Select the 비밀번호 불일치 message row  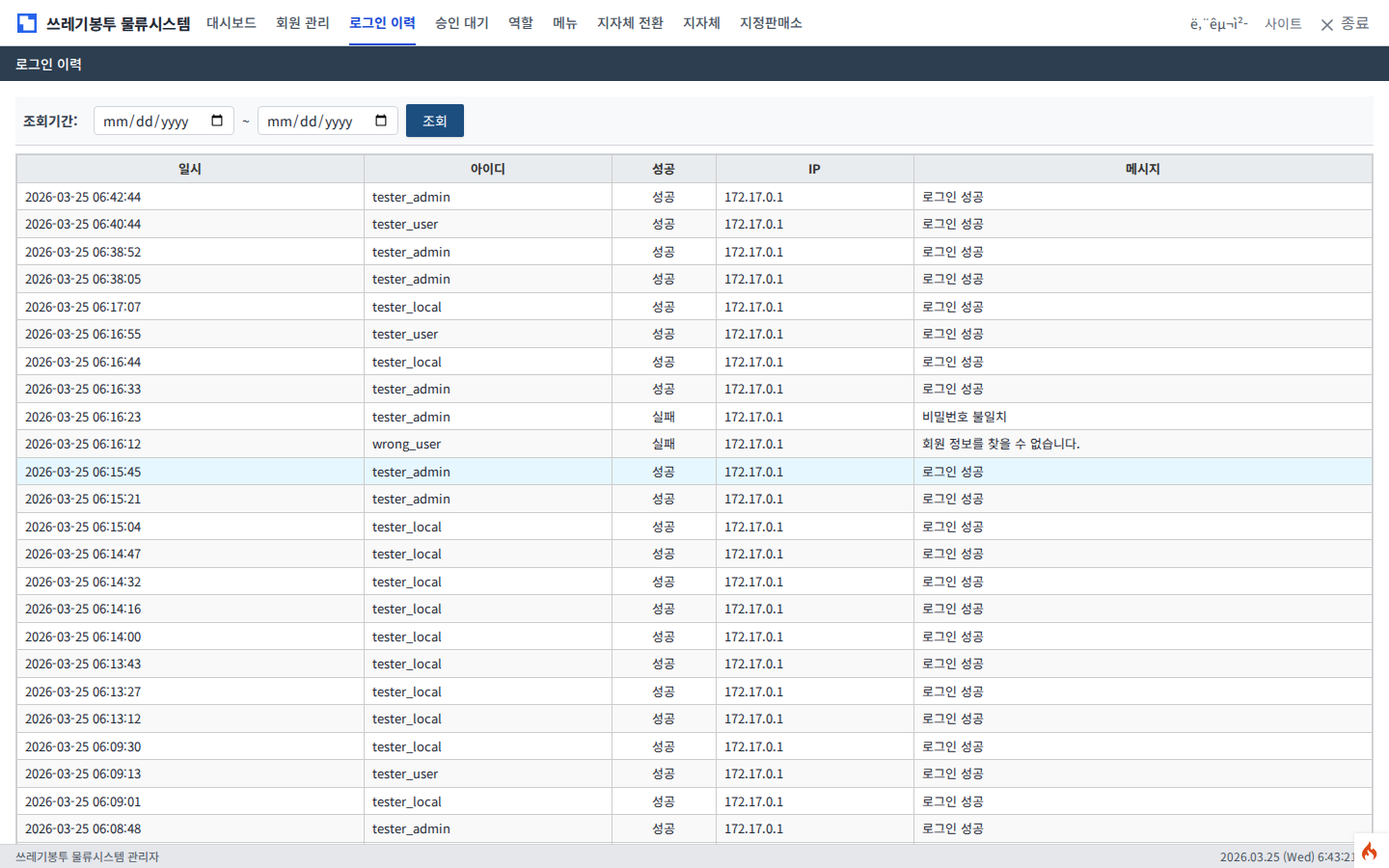(x=965, y=417)
